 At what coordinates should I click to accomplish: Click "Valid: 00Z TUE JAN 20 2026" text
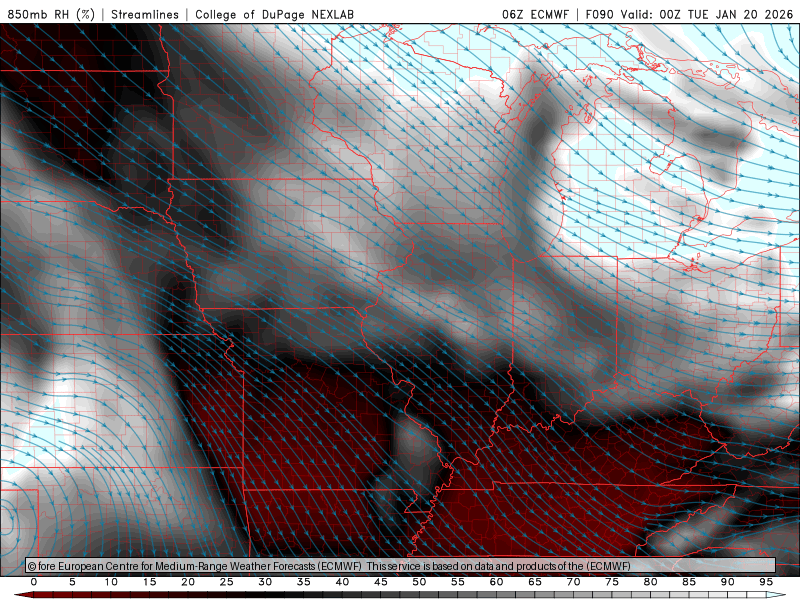click(707, 15)
